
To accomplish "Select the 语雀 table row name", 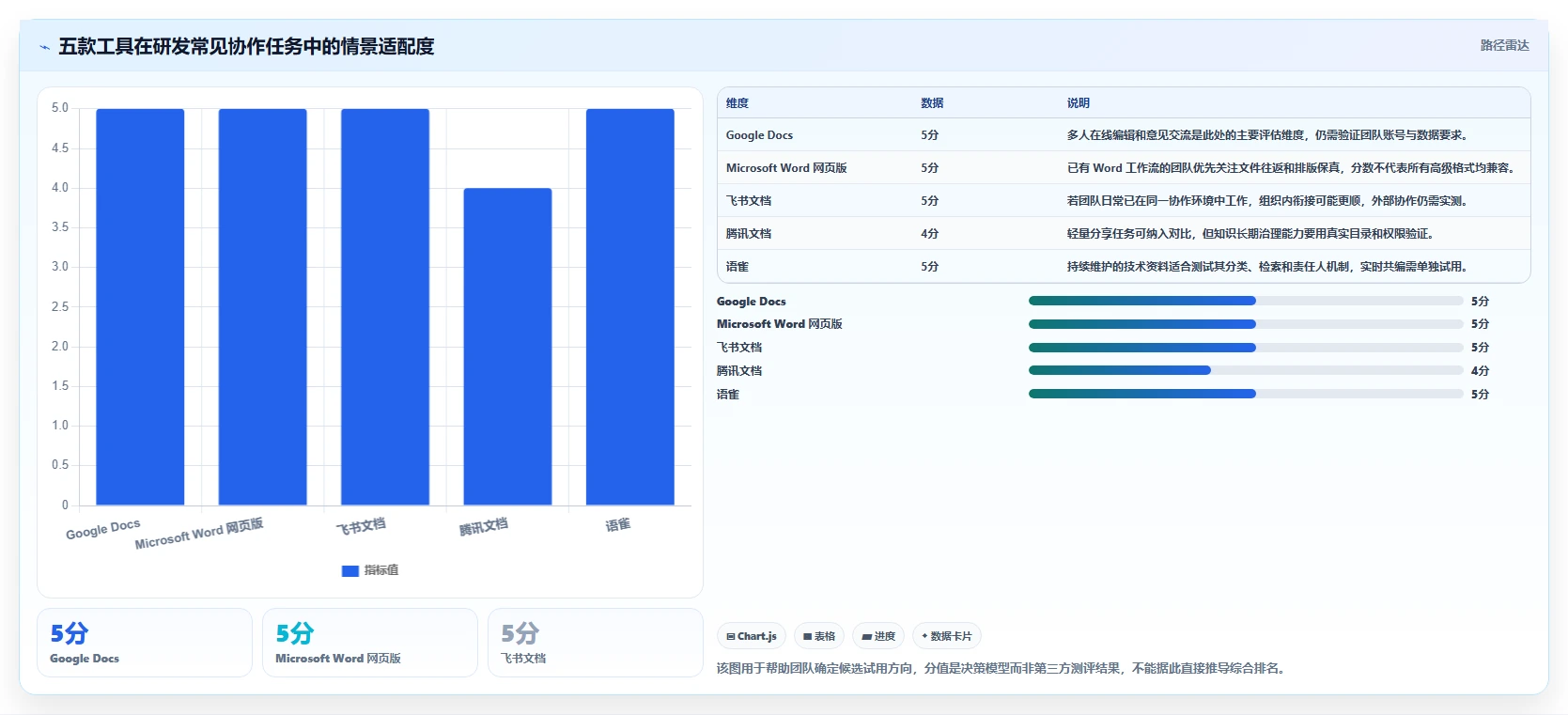I will click(737, 267).
